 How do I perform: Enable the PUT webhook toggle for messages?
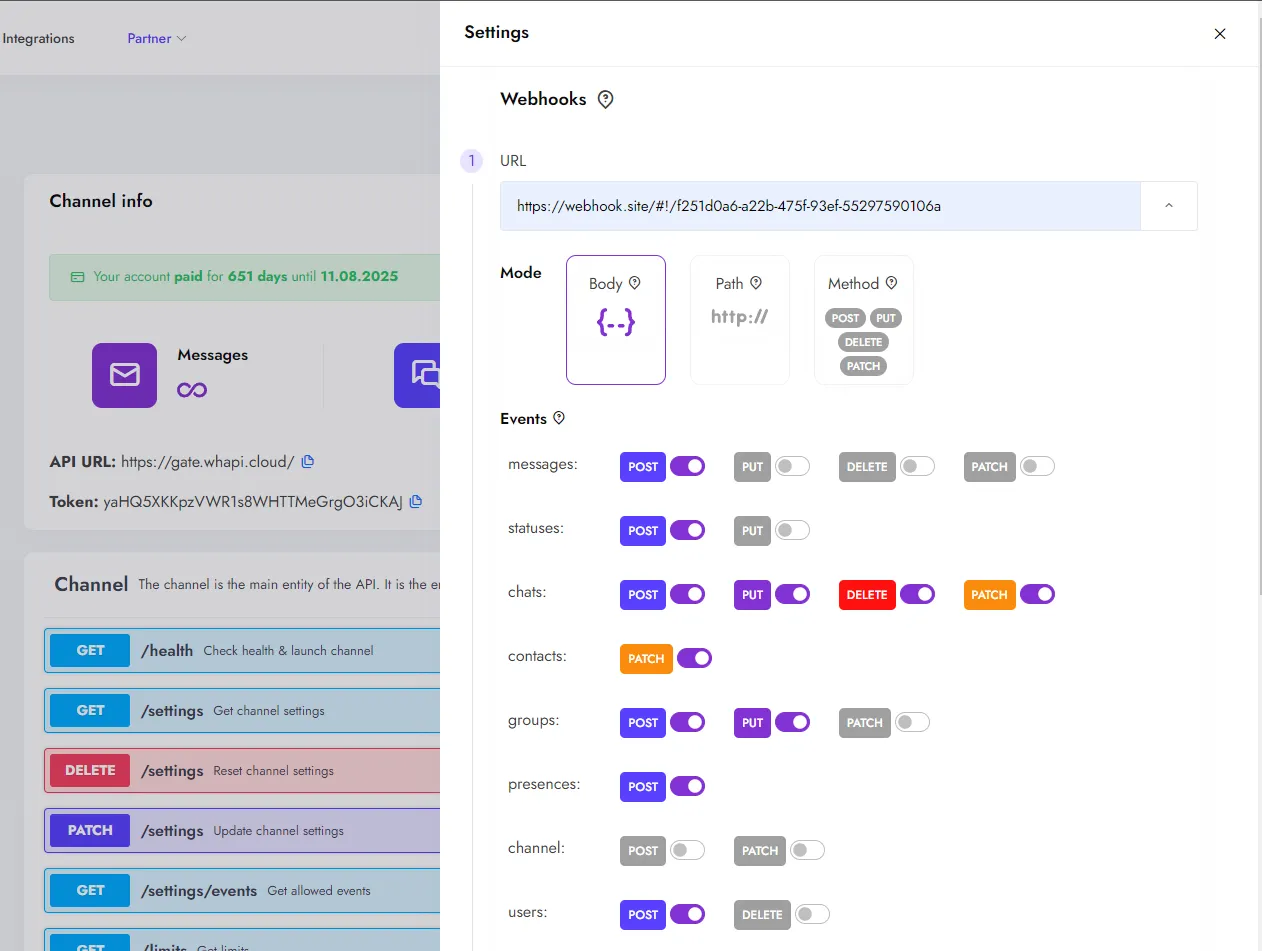point(793,466)
